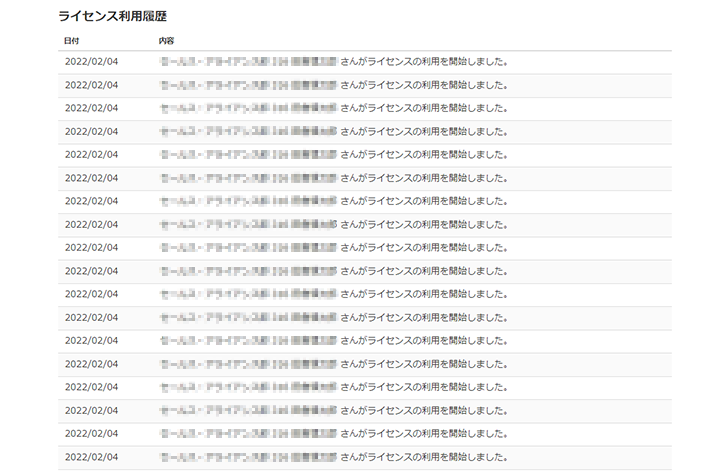This screenshot has width=728, height=472.
Task: Click the blurred user name in the sixth row
Action: click(247, 178)
